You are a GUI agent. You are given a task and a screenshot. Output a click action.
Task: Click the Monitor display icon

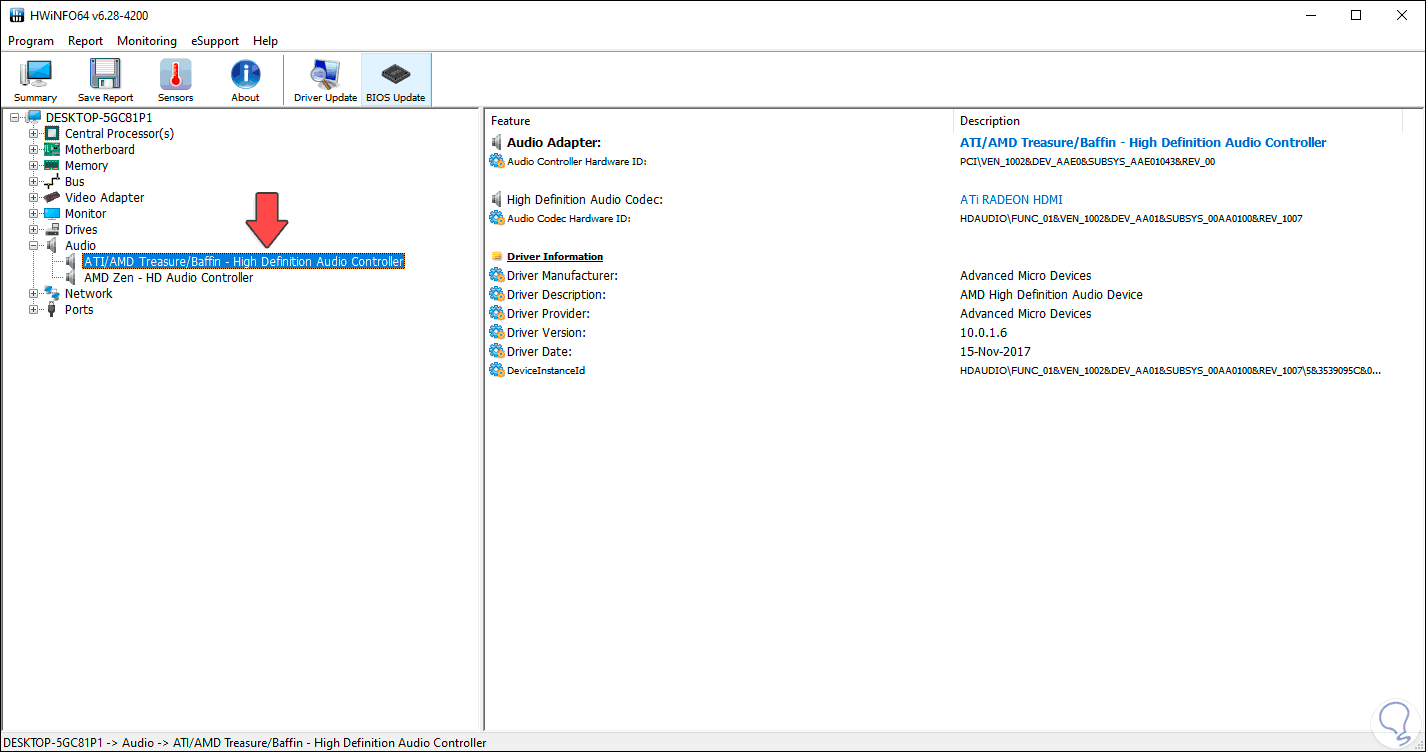(x=52, y=214)
